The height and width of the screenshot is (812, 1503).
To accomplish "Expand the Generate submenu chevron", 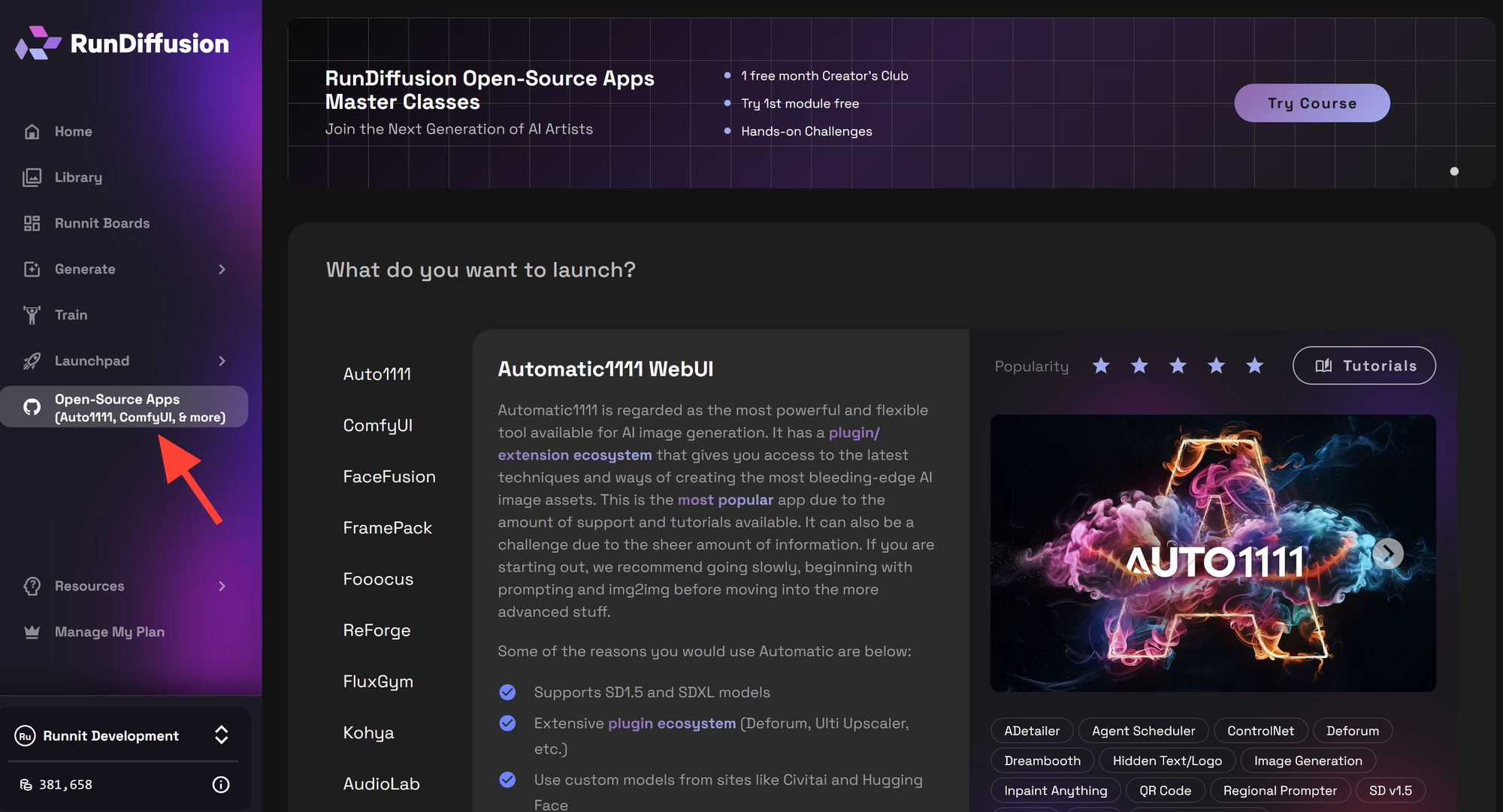I will [222, 269].
